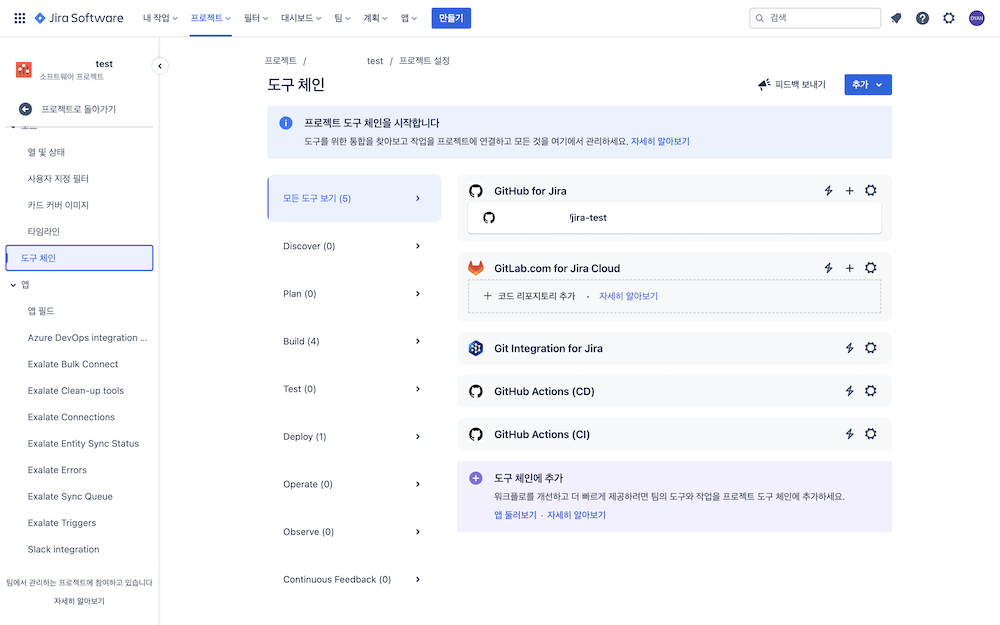Viewport: 1000px width, 625px height.
Task: Select the Continuous Feedback (0) category
Action: [354, 579]
